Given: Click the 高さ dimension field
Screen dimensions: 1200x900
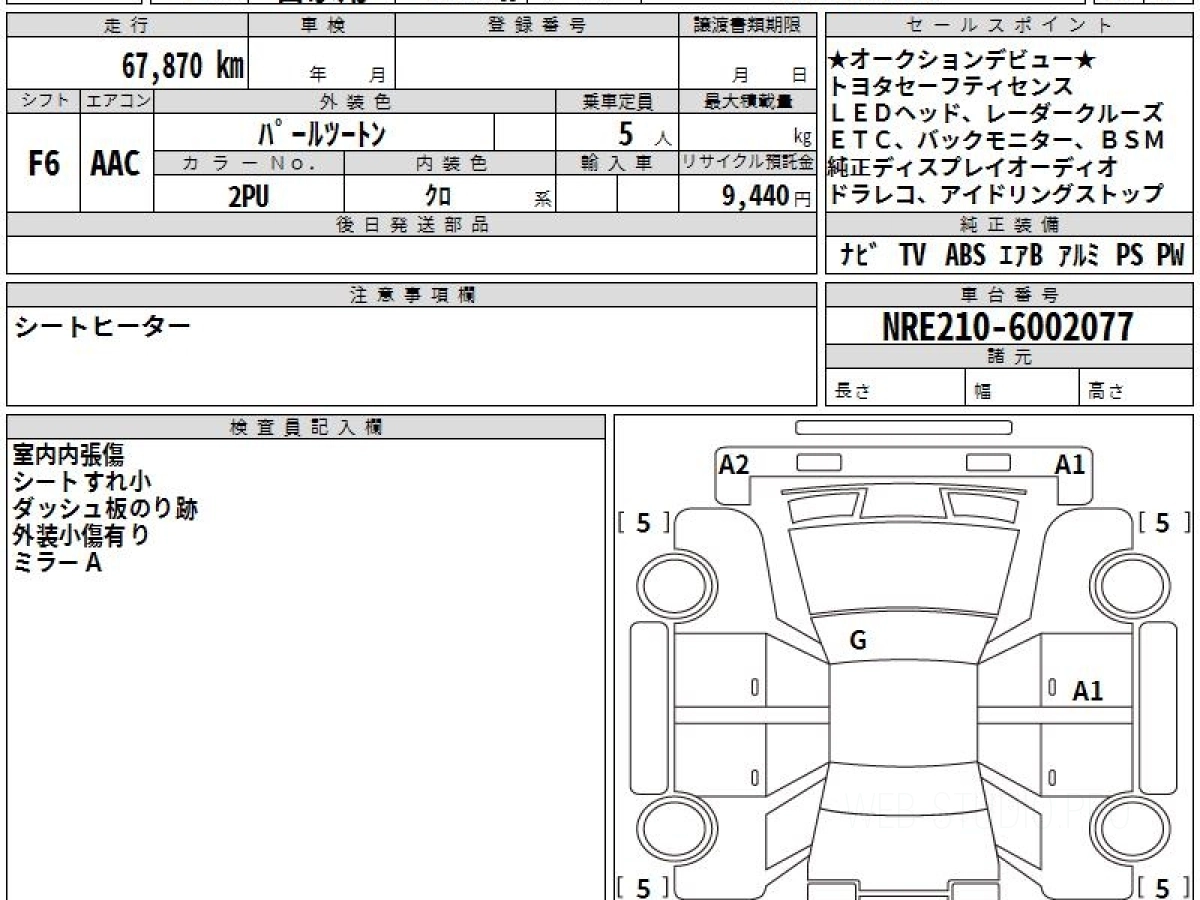Looking at the screenshot, I should (1137, 388).
